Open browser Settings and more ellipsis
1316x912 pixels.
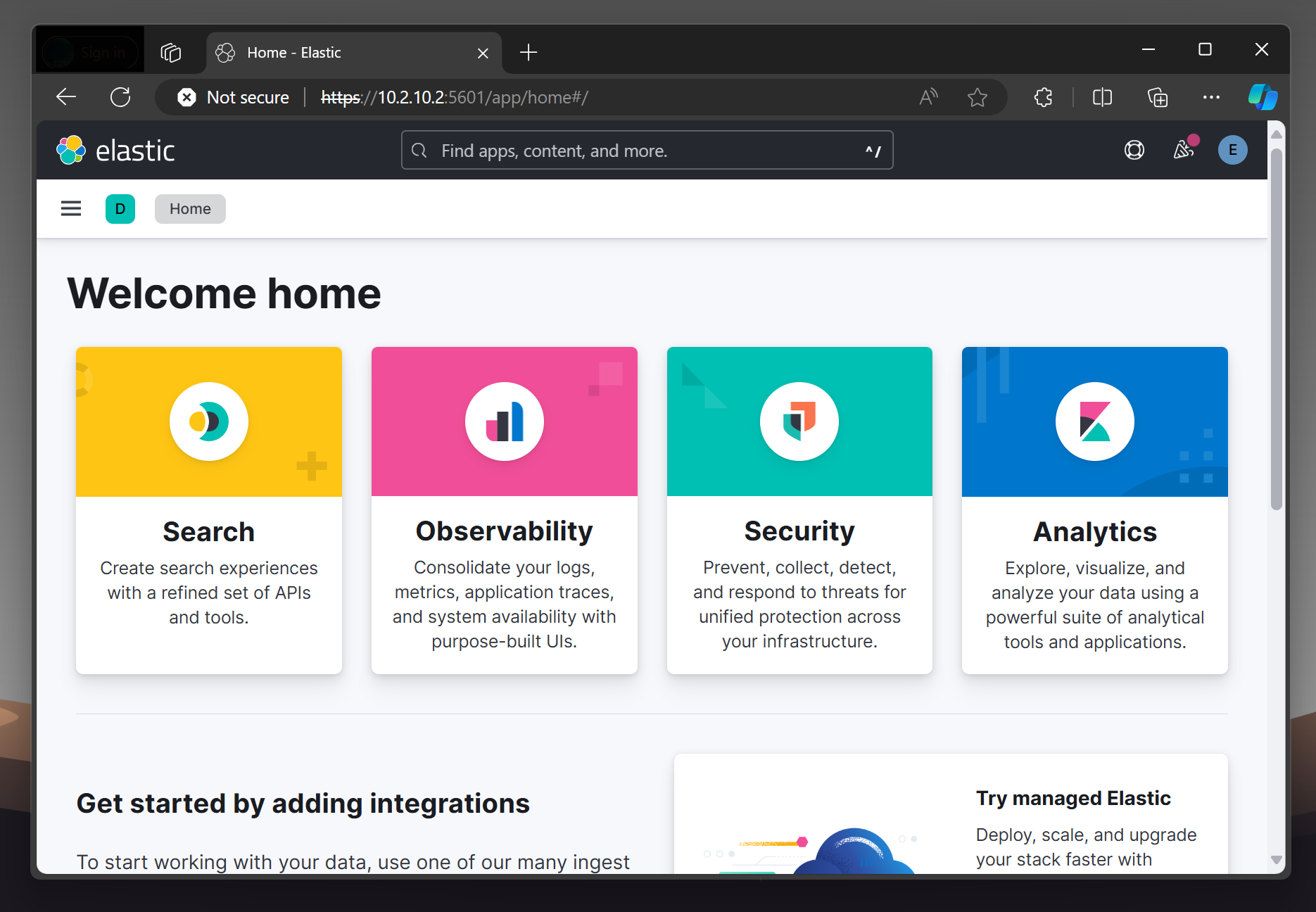point(1211,97)
